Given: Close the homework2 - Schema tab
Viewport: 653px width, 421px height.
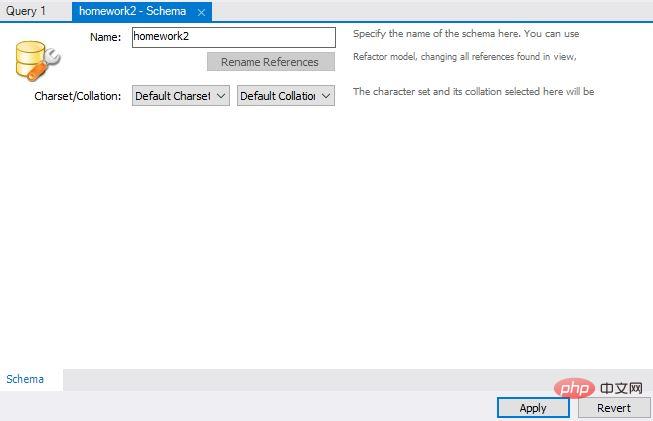Looking at the screenshot, I should point(201,12).
